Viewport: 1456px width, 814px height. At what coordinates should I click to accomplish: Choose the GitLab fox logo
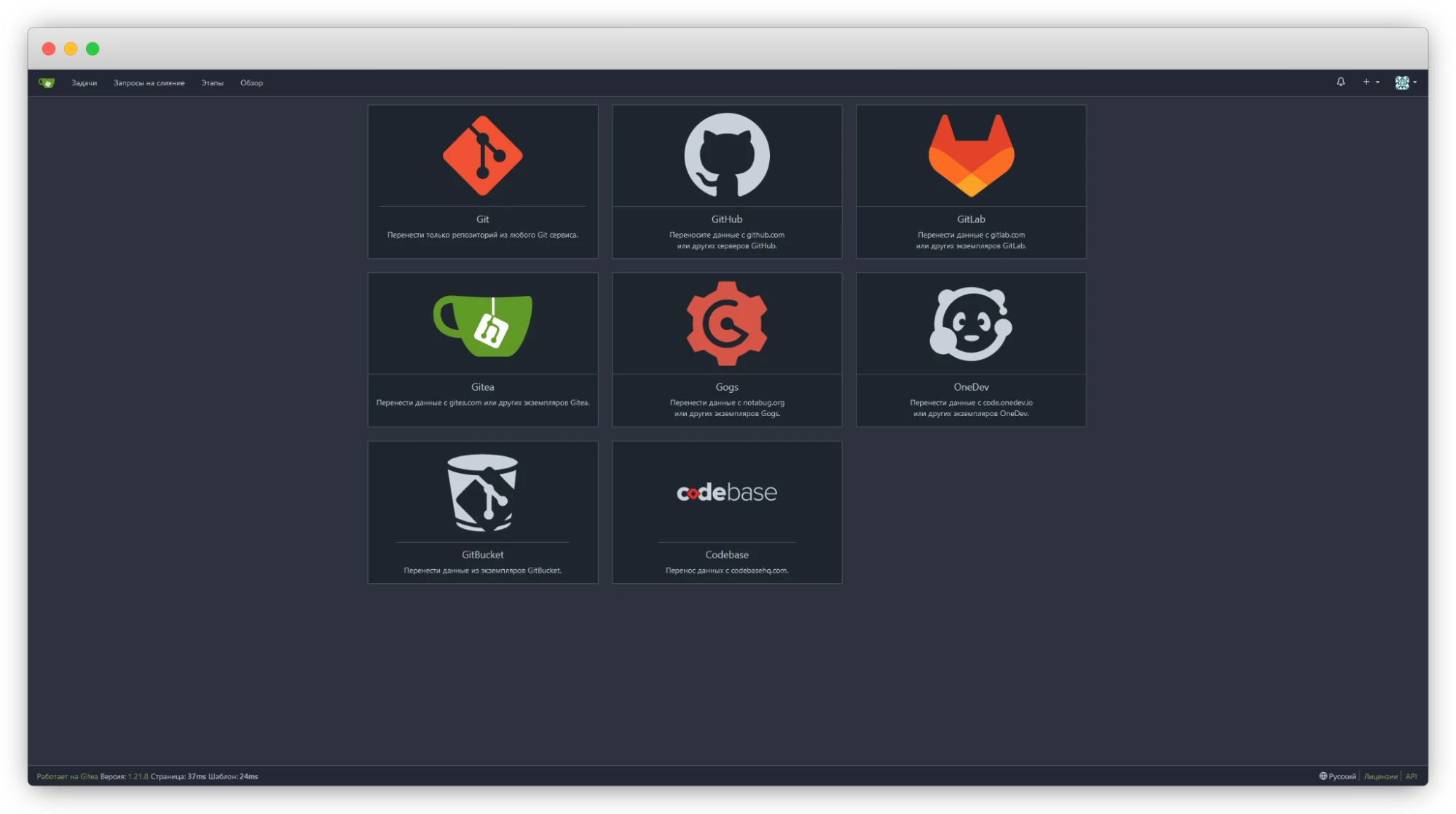point(971,155)
